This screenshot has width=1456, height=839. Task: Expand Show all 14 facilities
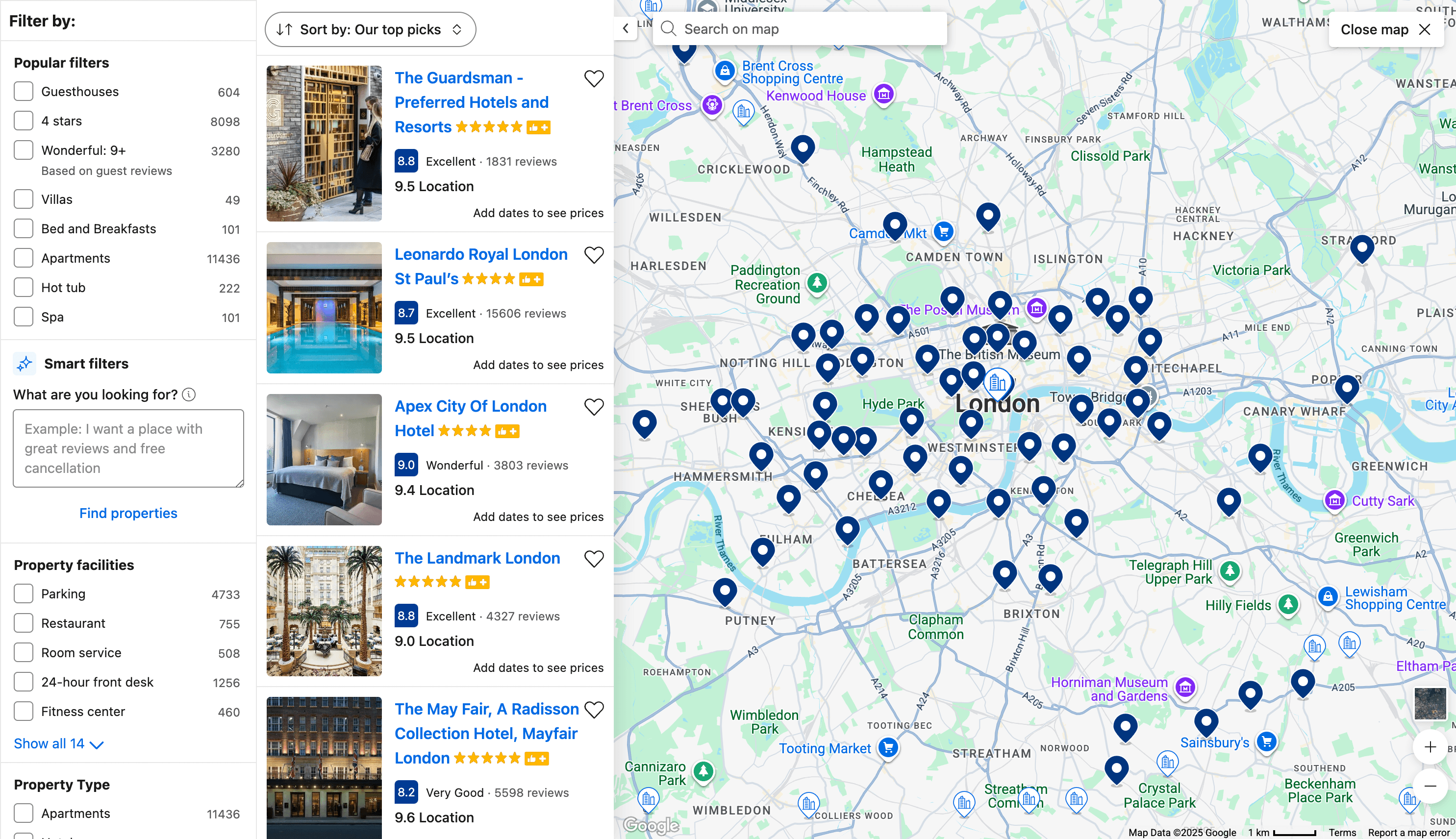58,744
